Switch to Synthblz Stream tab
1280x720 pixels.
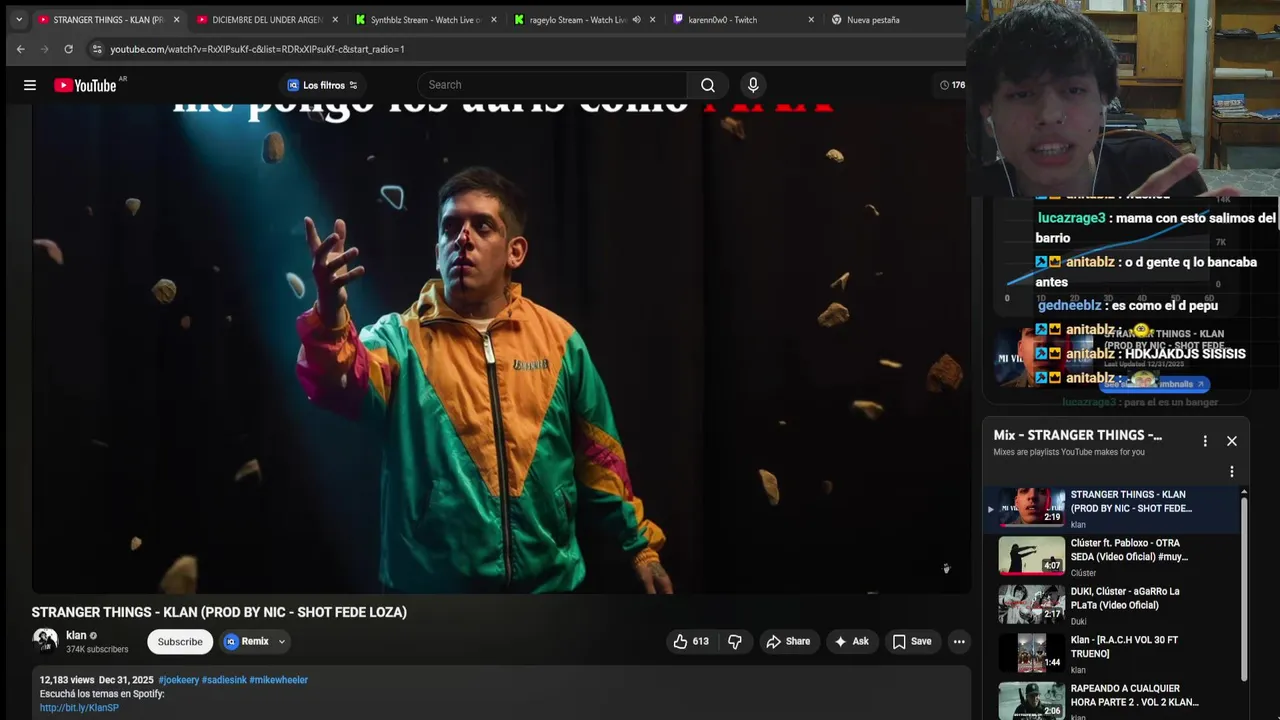click(x=425, y=20)
